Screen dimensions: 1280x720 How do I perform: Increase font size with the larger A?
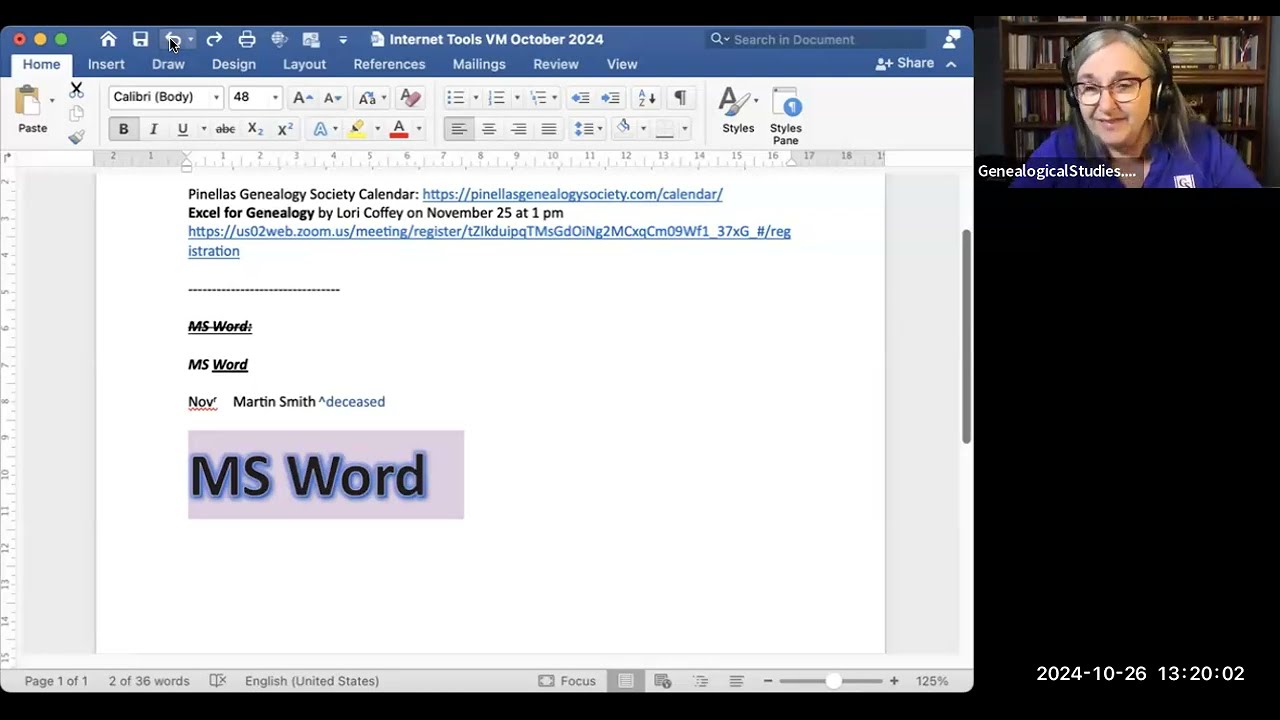point(303,97)
